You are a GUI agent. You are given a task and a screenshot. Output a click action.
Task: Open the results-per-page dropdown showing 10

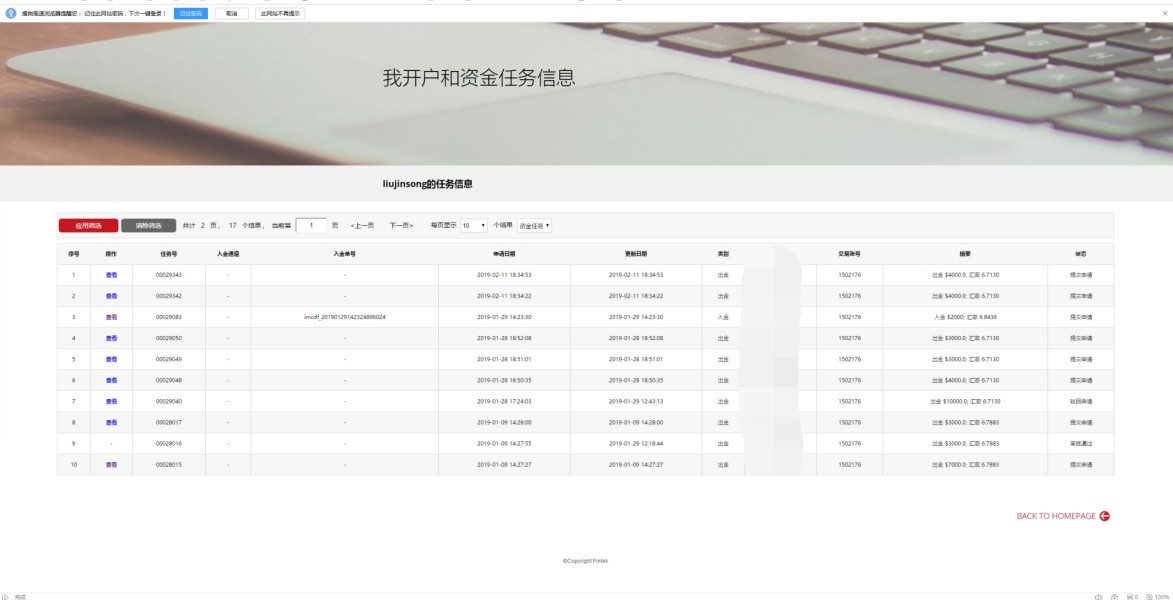point(473,225)
